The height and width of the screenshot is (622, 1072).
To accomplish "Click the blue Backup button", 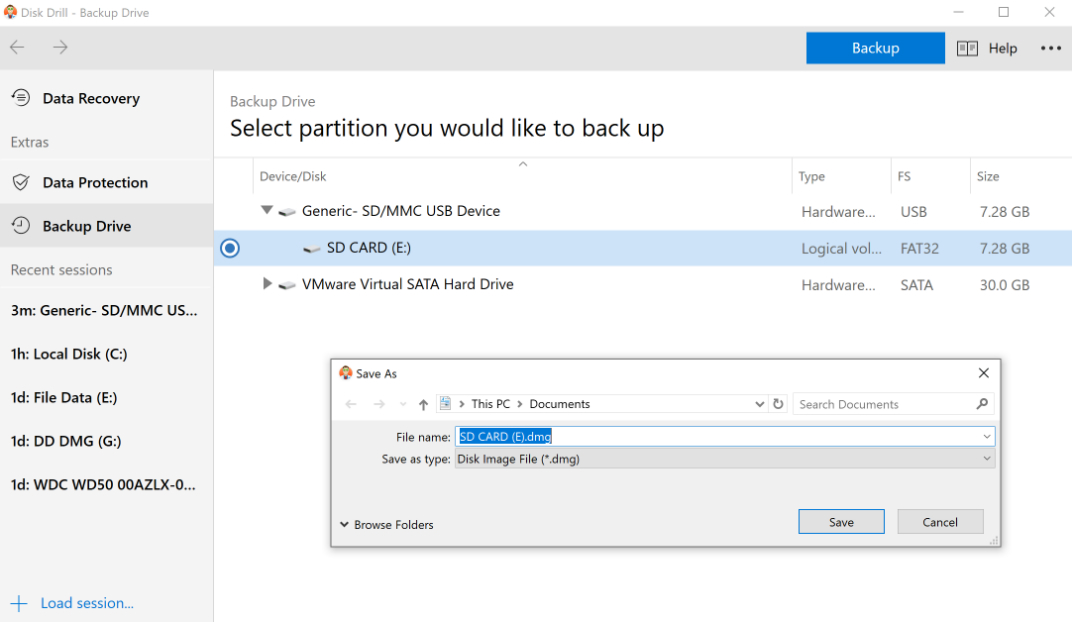I will click(875, 48).
